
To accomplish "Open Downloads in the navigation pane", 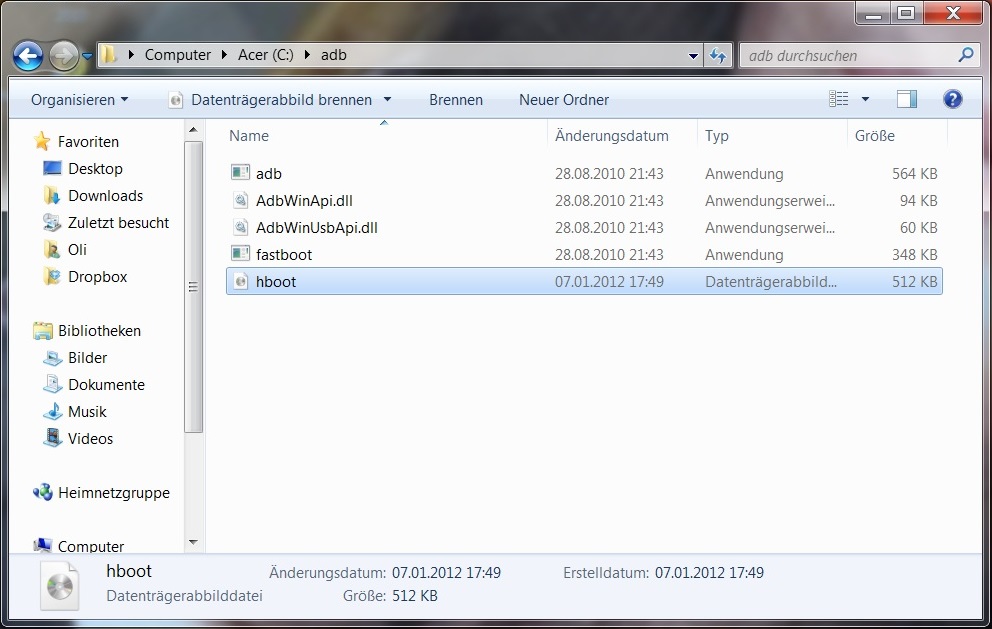I will click(106, 196).
